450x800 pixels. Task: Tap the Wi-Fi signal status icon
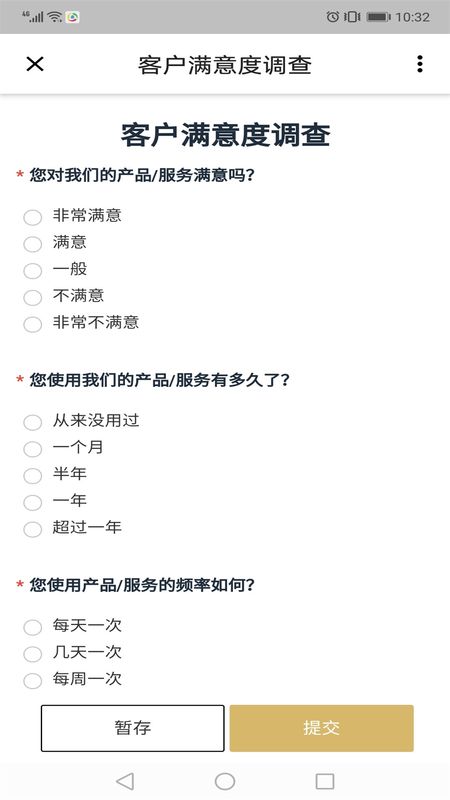pyautogui.click(x=55, y=17)
